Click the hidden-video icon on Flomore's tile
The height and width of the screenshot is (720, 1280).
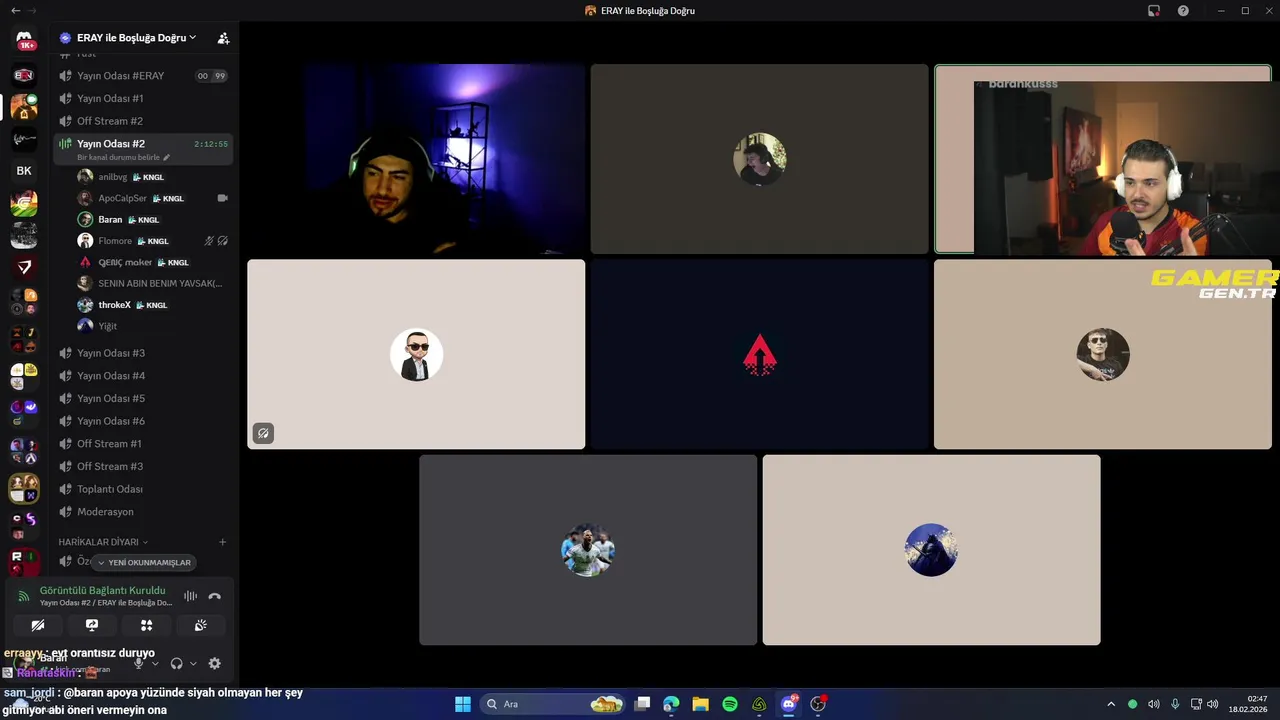263,433
